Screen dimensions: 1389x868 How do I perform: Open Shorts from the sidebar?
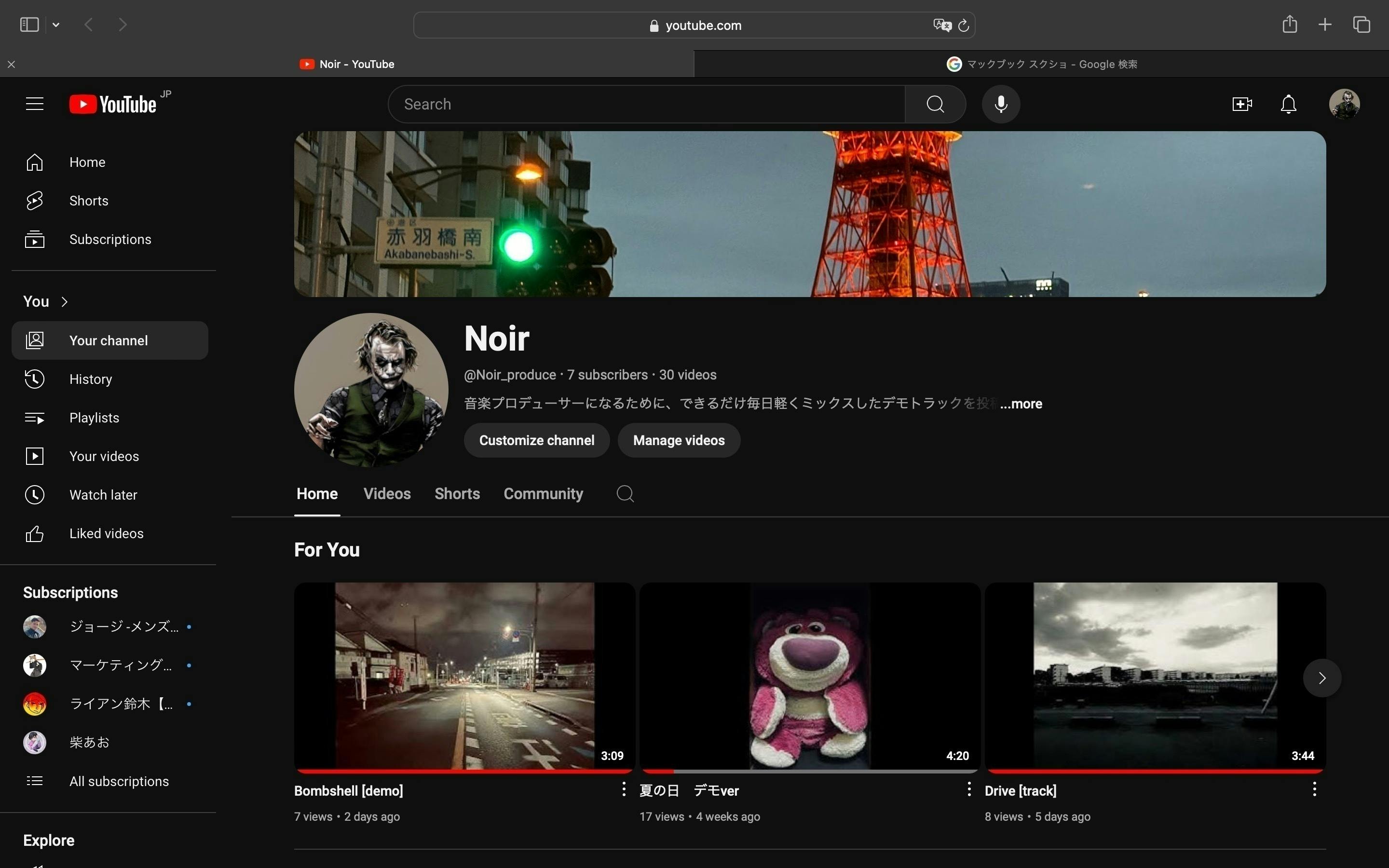click(88, 200)
